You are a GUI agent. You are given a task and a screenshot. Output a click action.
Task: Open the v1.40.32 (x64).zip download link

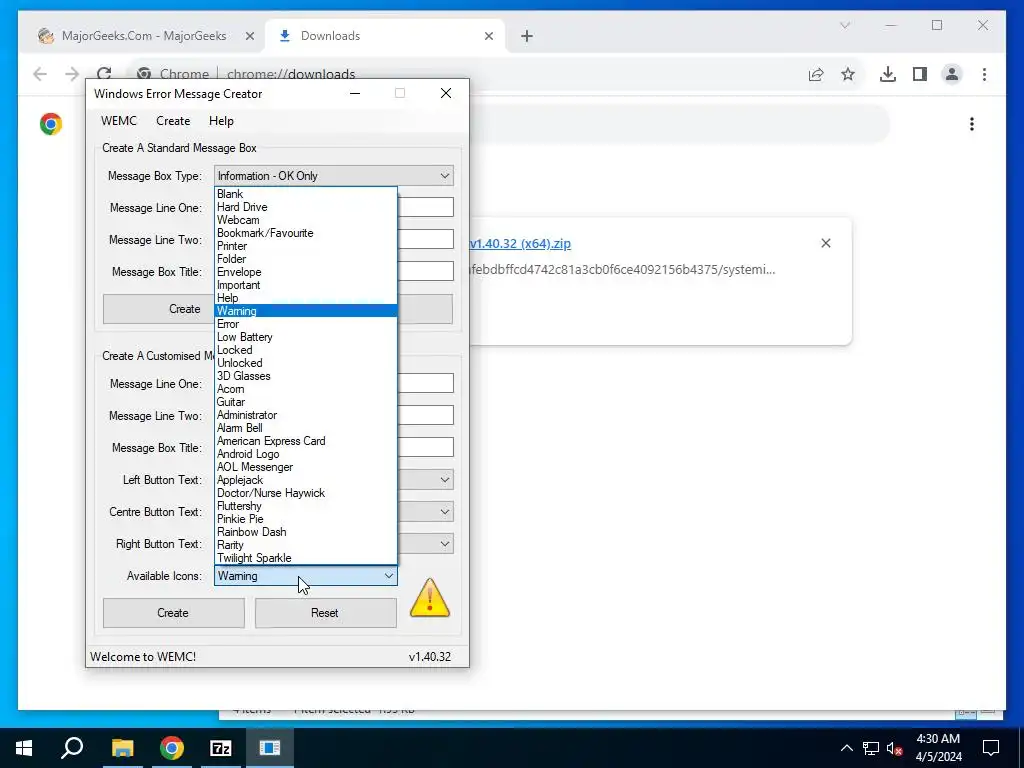point(520,244)
